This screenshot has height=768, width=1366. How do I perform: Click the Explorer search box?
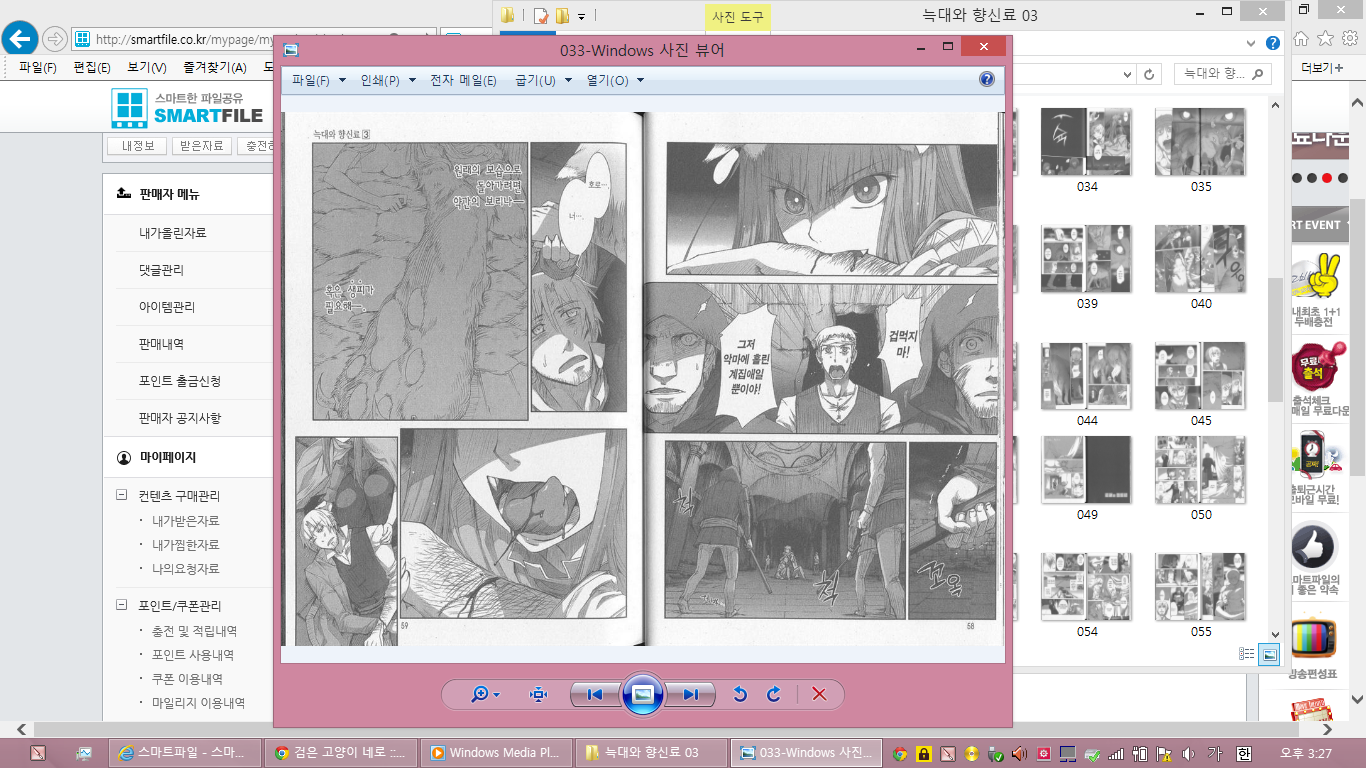(1222, 74)
